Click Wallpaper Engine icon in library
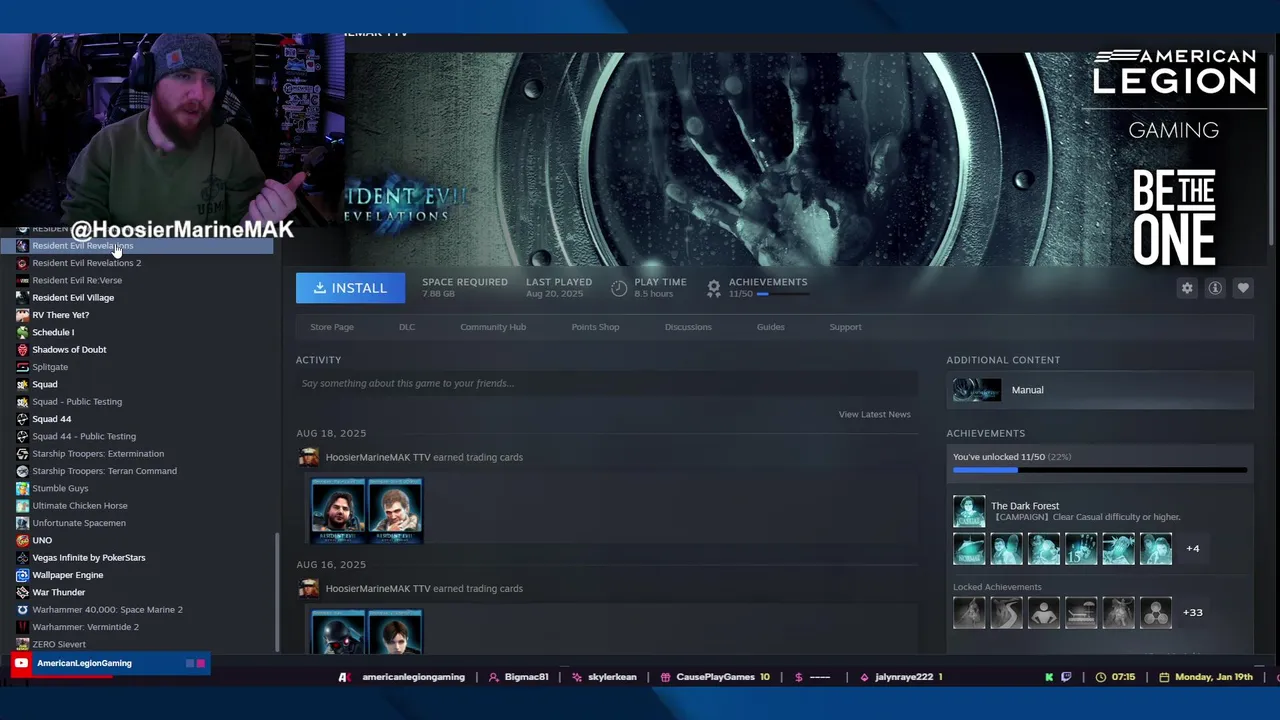 point(22,575)
